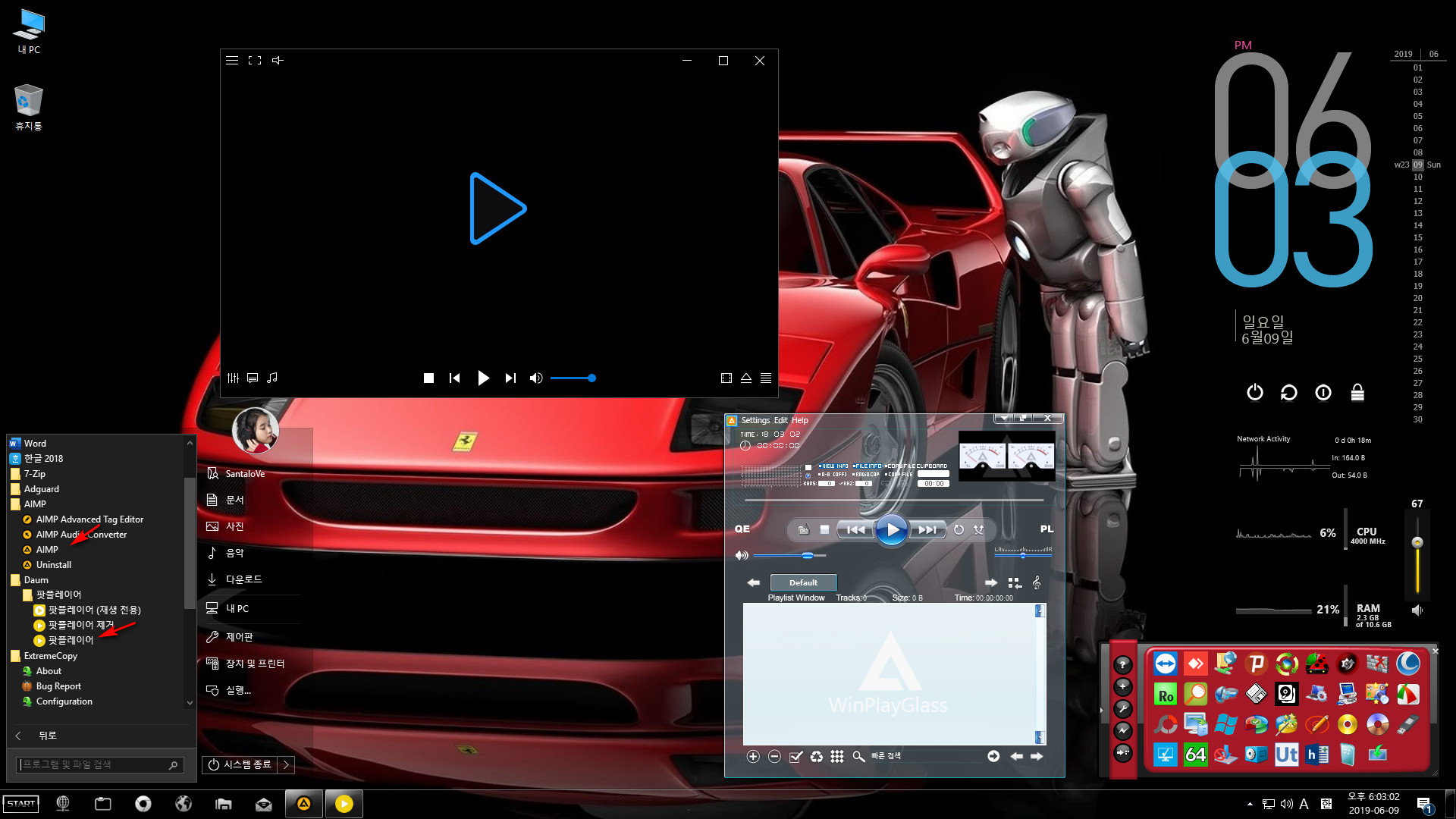Viewport: 1456px width, 819px height.
Task: Click the grid icon in AIMP playlist toolbar
Action: point(837,756)
